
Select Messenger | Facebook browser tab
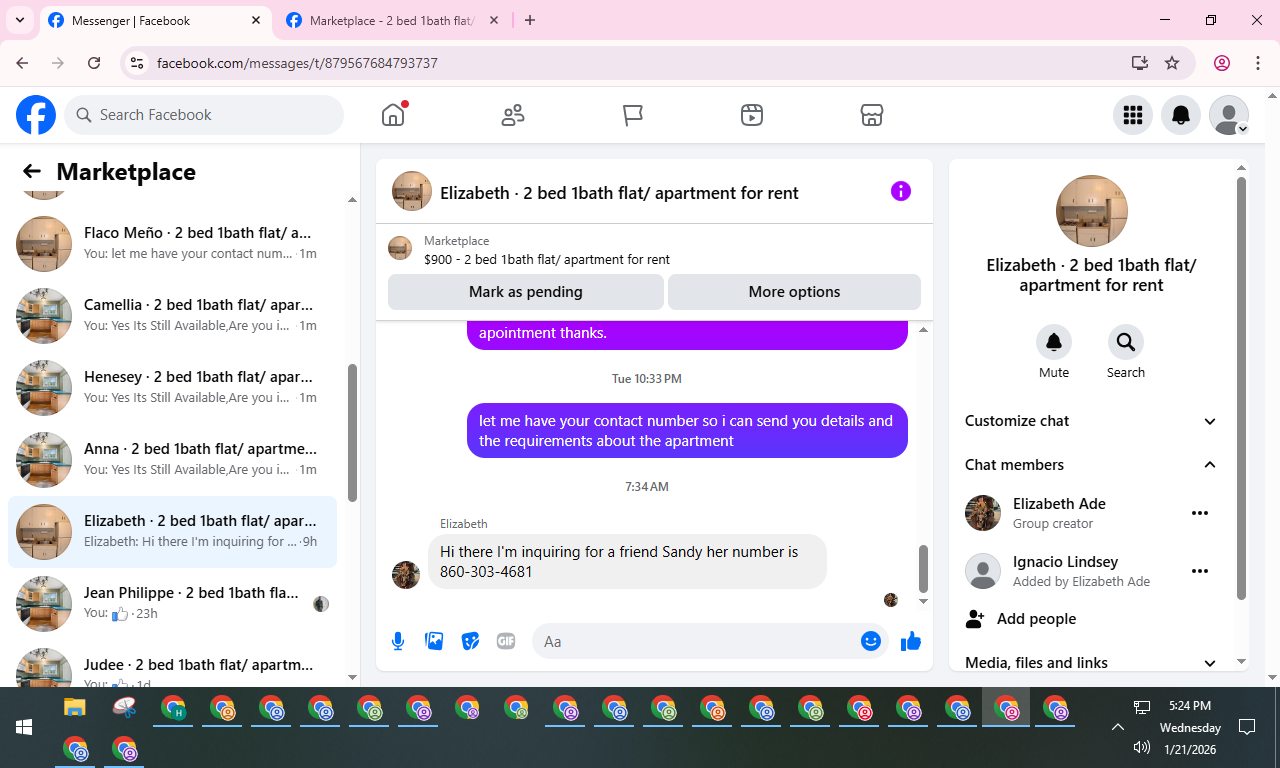(x=155, y=20)
